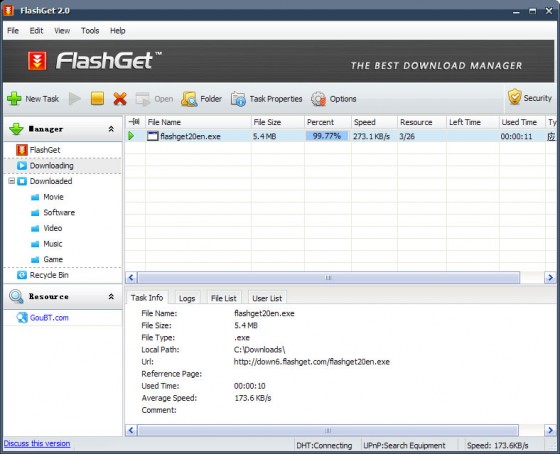Click the FlashGet logo in banner
This screenshot has width=560, height=454.
37,61
